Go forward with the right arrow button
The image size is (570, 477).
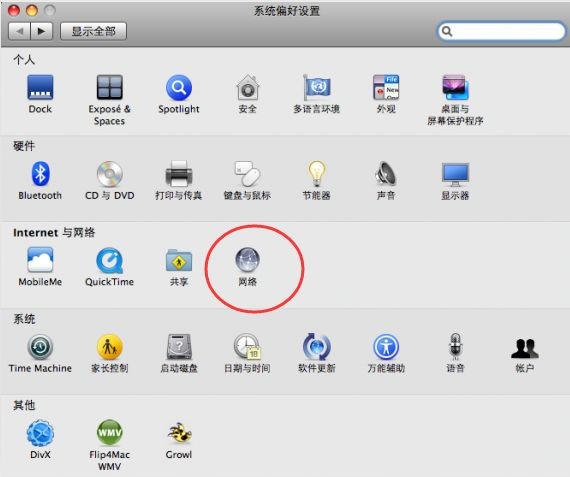(x=42, y=31)
